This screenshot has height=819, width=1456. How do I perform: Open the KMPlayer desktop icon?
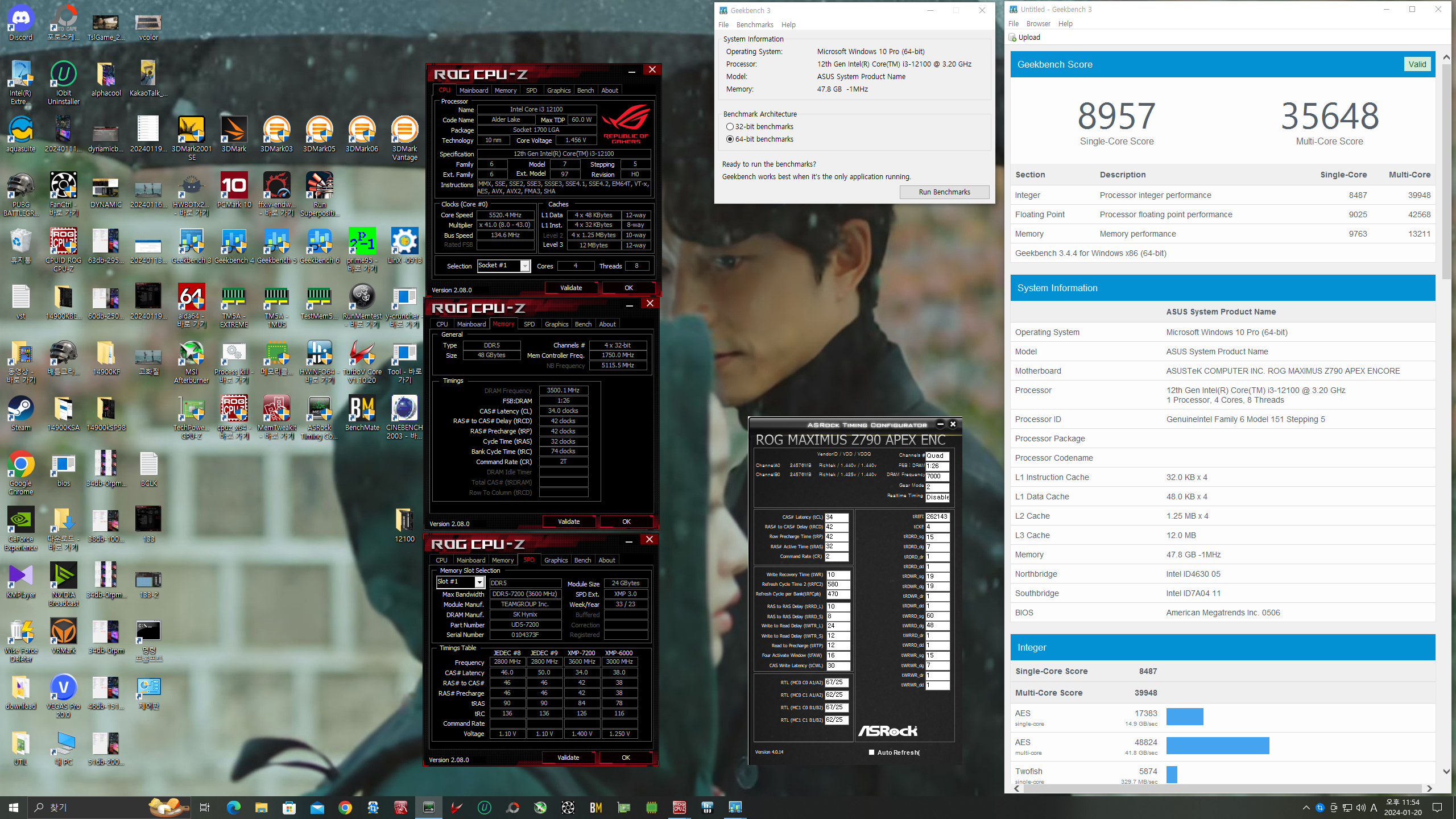coord(20,581)
